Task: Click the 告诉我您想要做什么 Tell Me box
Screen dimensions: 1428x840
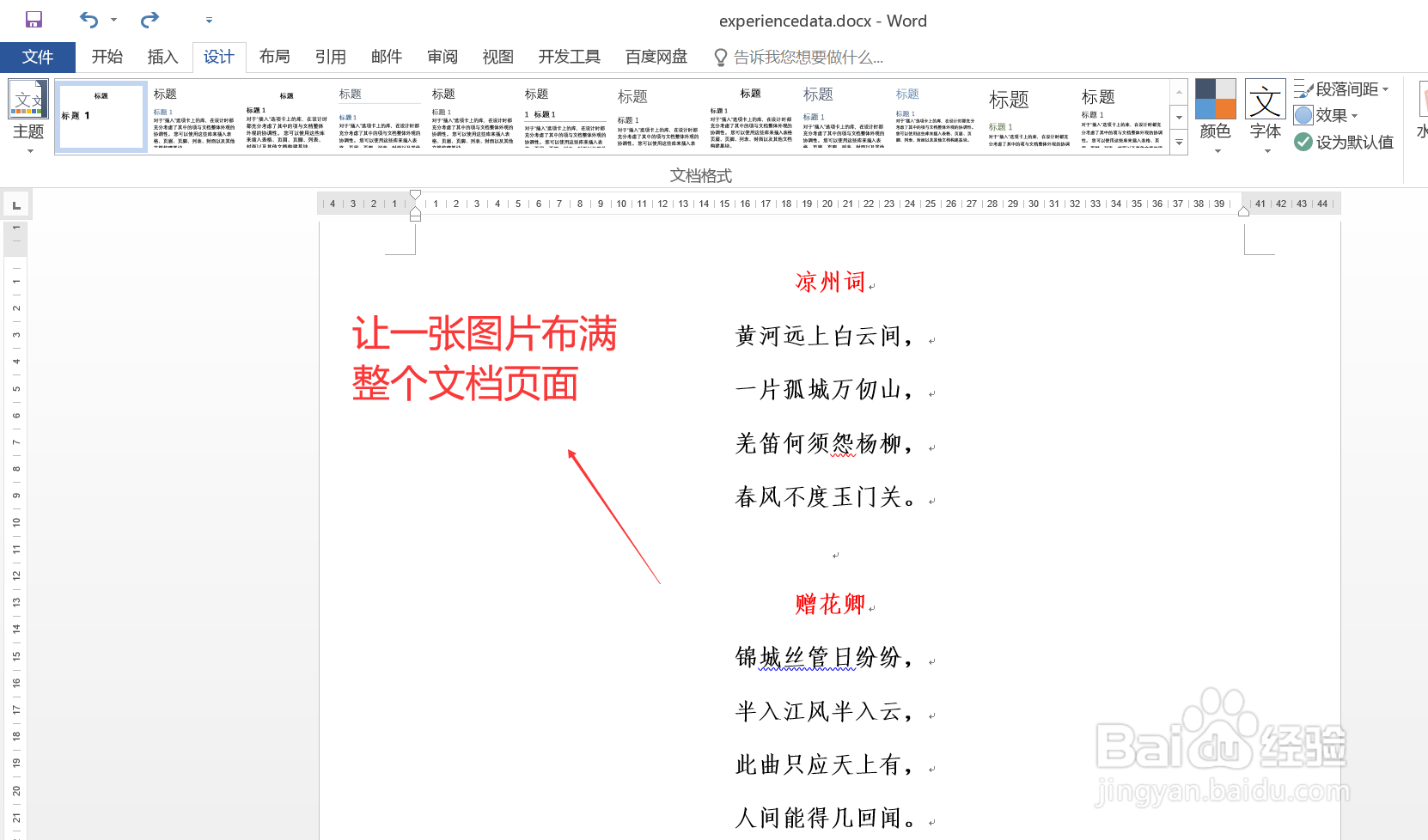Action: click(x=806, y=57)
